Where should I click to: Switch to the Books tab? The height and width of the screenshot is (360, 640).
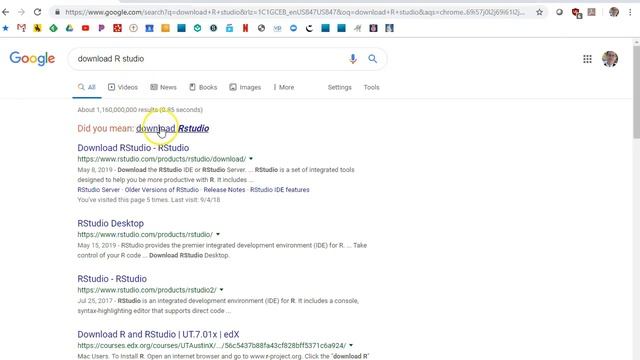tap(203, 87)
